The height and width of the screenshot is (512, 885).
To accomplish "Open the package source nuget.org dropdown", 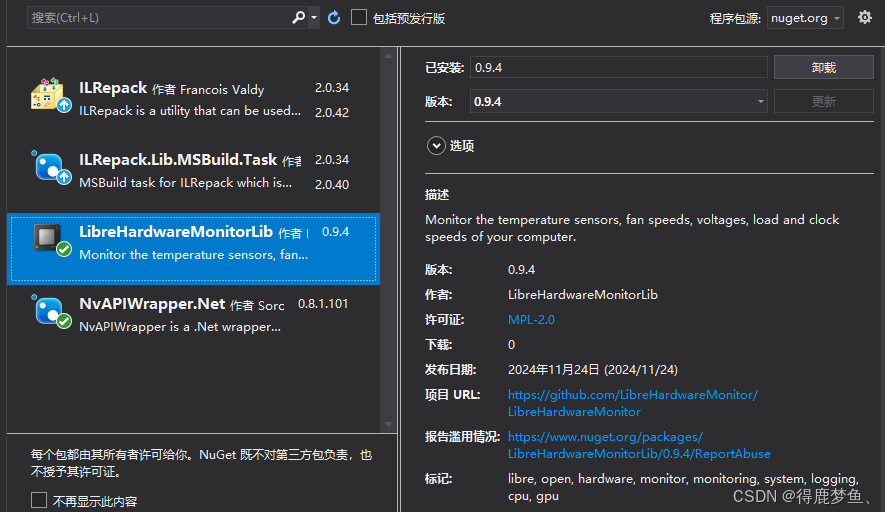I will (805, 18).
